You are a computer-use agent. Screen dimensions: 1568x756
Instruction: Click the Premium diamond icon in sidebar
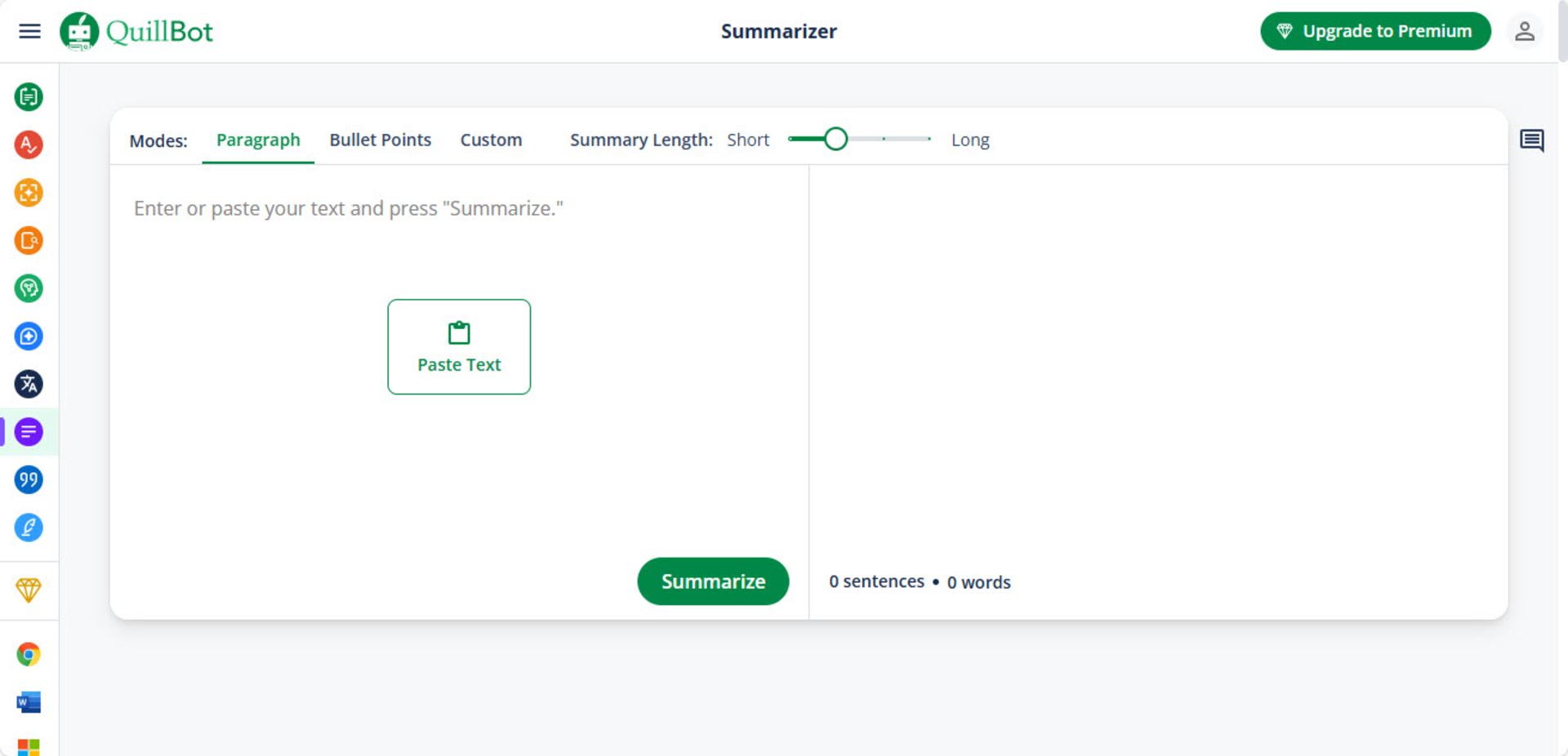[x=29, y=589]
